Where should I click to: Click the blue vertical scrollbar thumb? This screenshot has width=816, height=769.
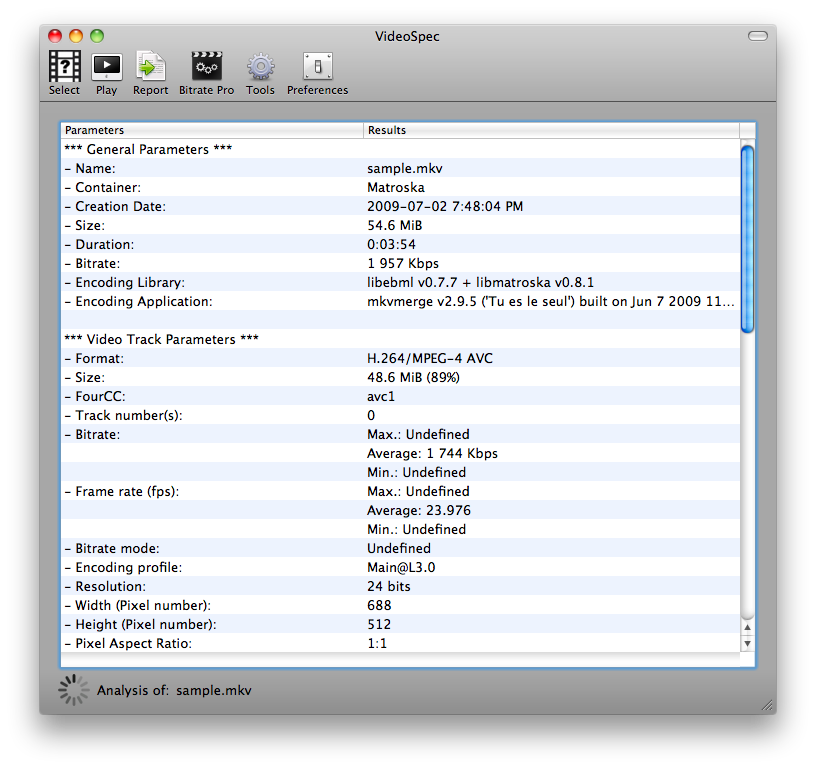pos(747,238)
